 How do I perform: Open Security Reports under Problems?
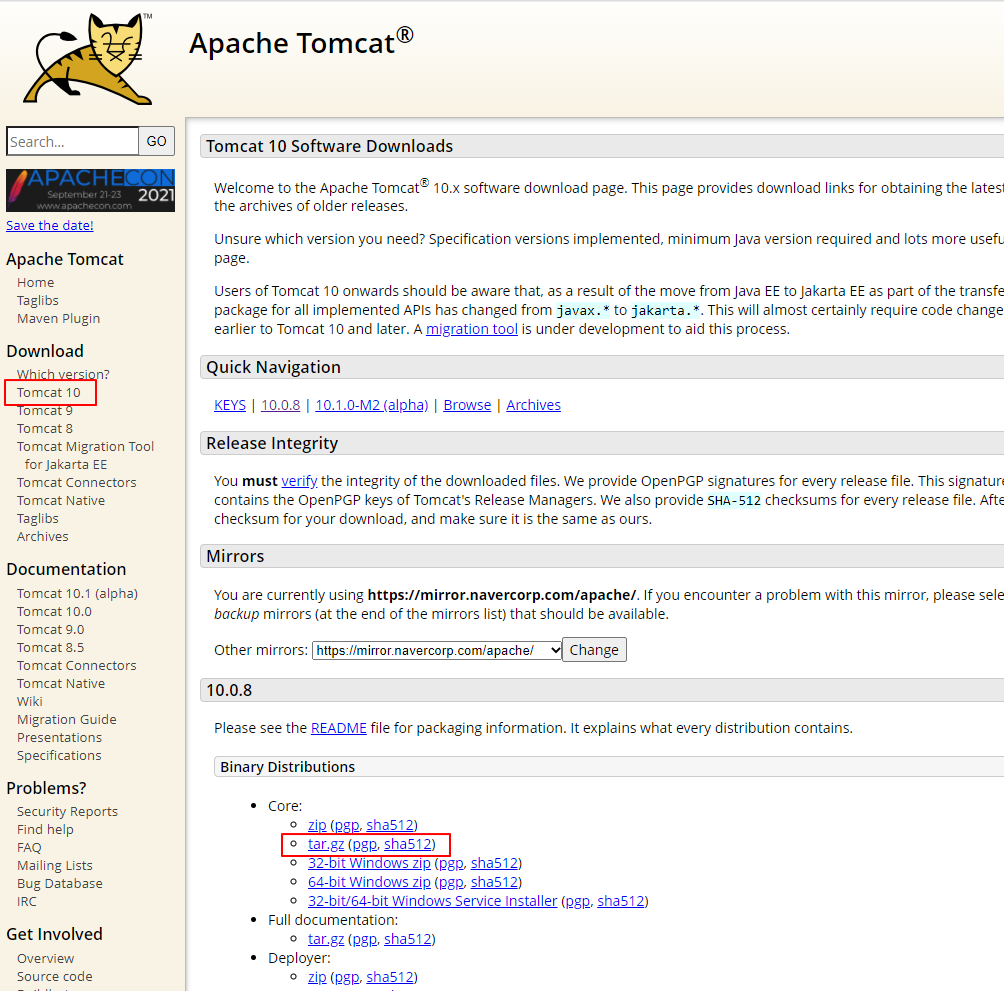coord(67,812)
